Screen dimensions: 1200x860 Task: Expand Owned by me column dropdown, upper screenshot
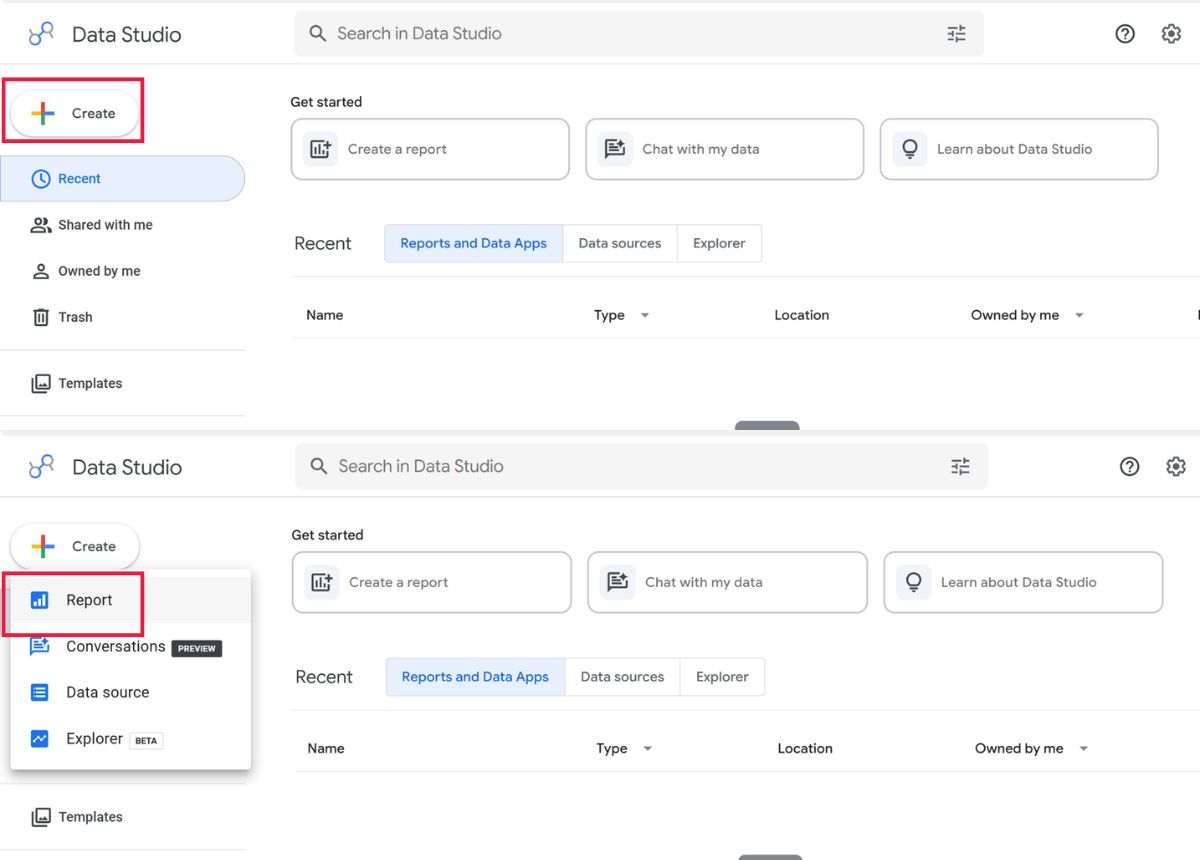[1079, 315]
